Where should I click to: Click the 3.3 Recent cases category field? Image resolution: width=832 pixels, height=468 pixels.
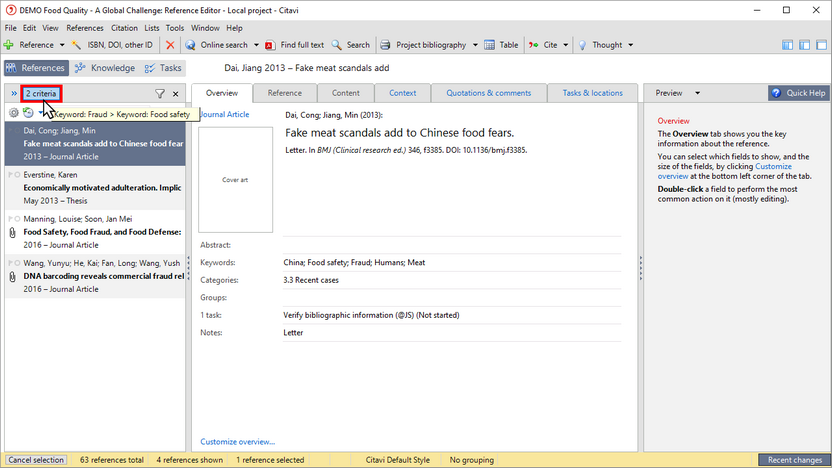311,280
